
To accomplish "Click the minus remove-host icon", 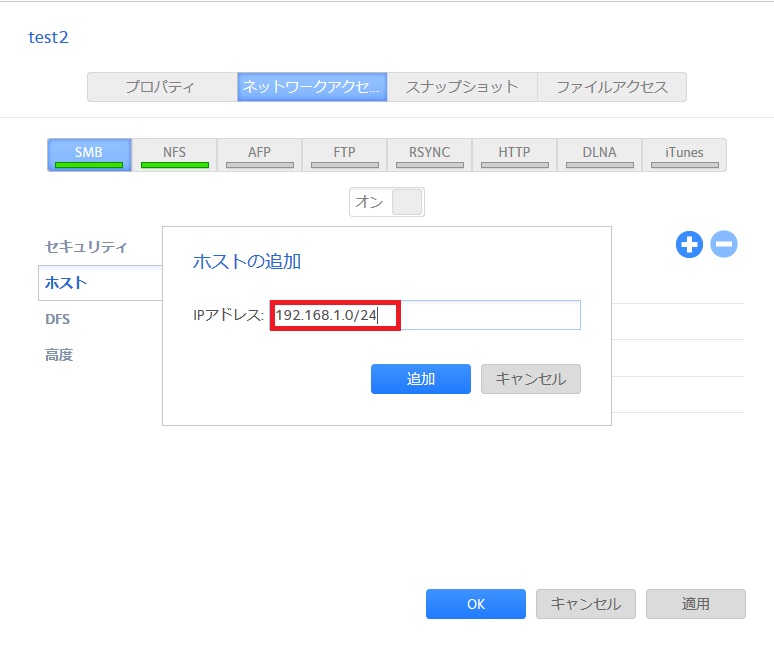I will click(x=724, y=244).
